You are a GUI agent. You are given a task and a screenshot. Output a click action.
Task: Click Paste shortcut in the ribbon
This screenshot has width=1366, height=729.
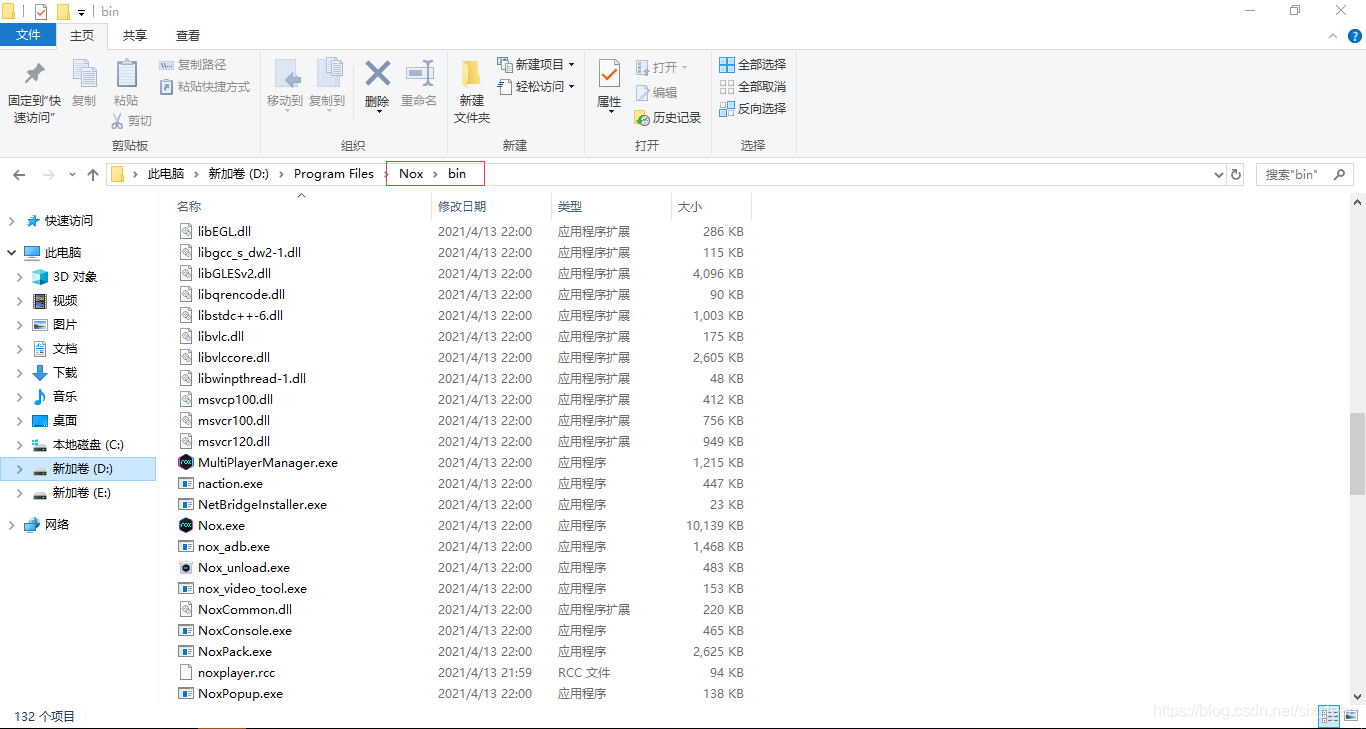(206, 87)
